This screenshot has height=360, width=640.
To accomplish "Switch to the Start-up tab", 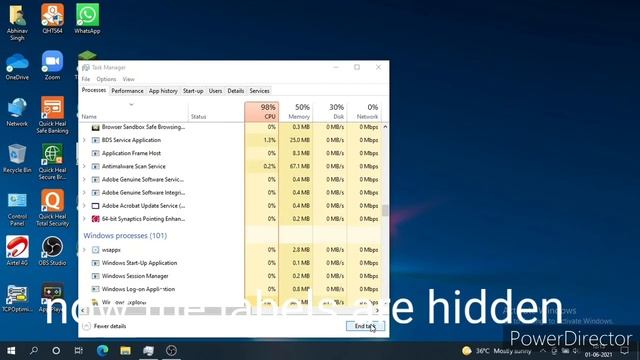I will (193, 91).
